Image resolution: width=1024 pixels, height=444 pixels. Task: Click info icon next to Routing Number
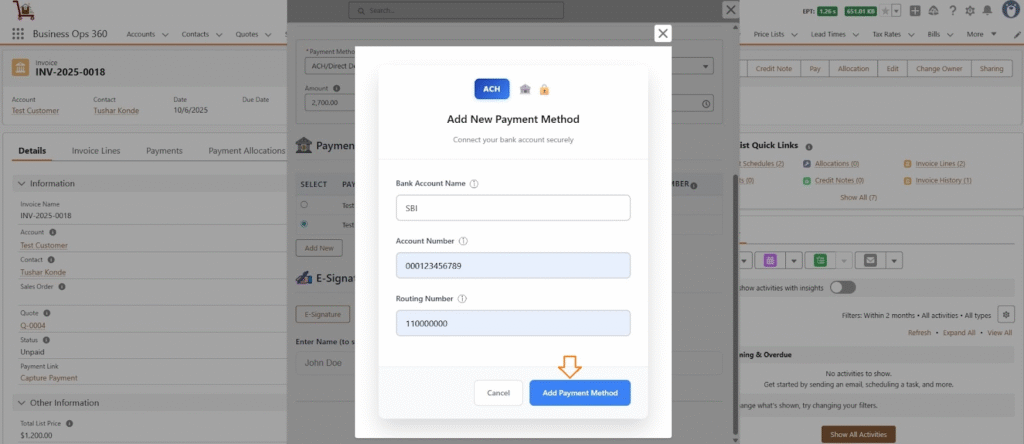[x=462, y=298]
